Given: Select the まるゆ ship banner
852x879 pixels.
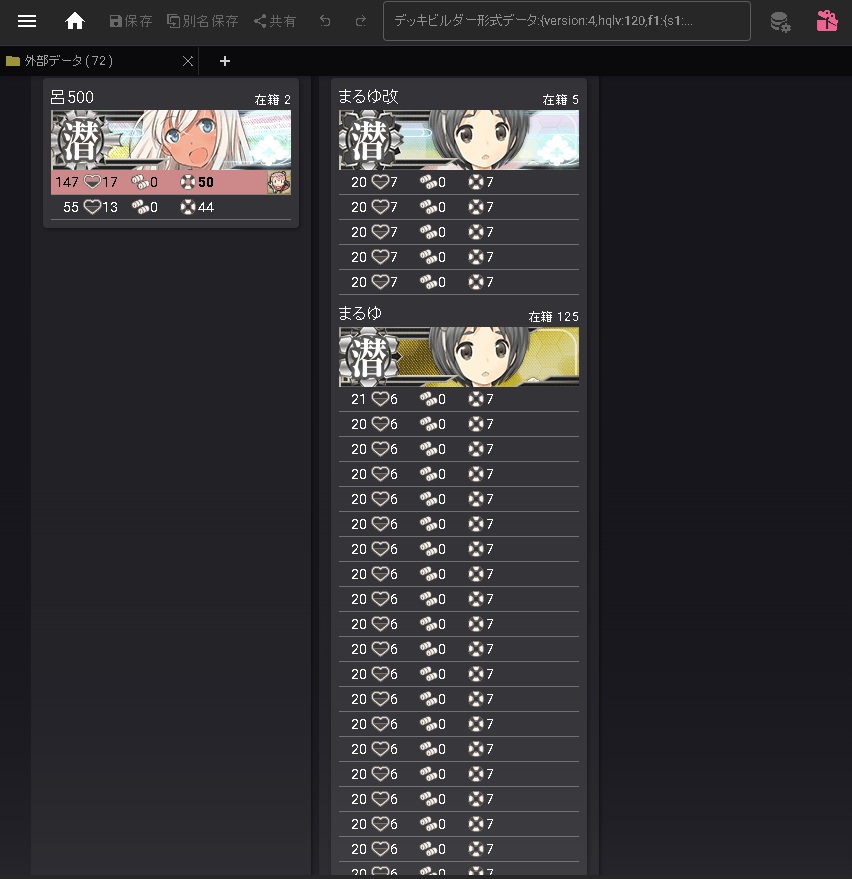Looking at the screenshot, I should point(459,357).
